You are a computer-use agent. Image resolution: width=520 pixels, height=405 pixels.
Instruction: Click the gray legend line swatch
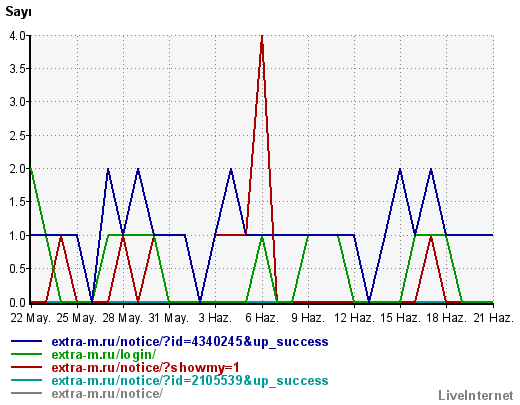point(27,393)
